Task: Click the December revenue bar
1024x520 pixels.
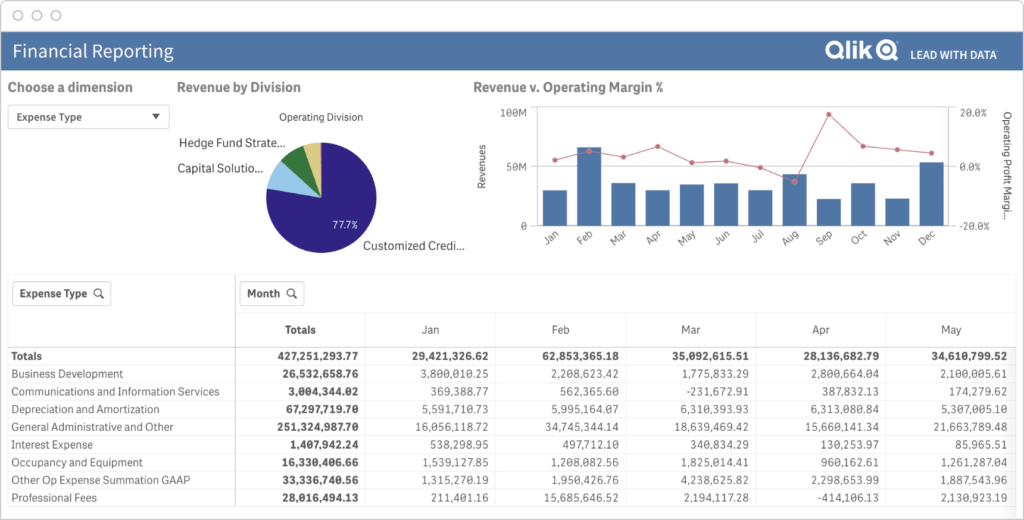Action: [x=931, y=194]
